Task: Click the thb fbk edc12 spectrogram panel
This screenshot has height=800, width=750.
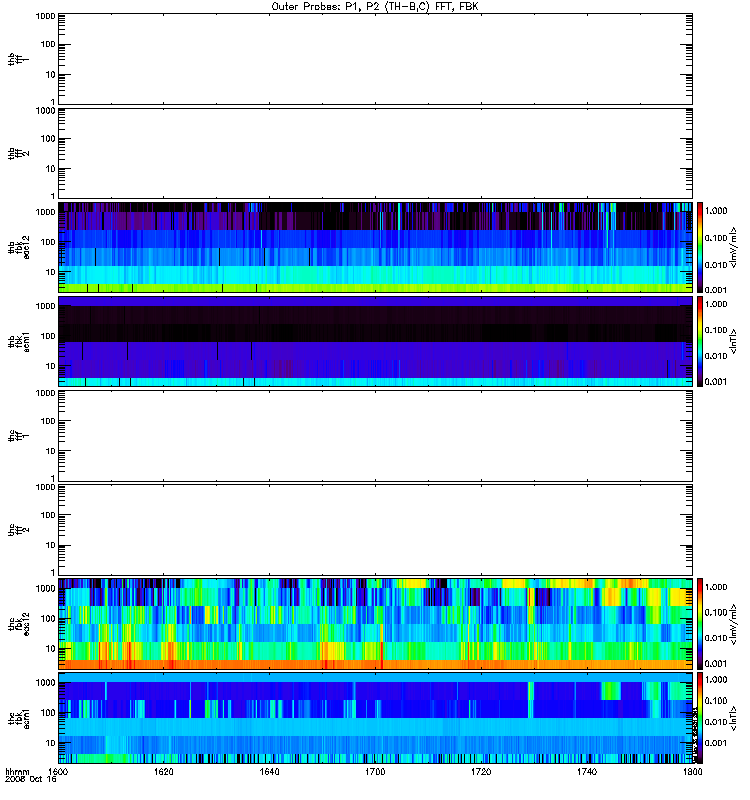Action: (375, 247)
